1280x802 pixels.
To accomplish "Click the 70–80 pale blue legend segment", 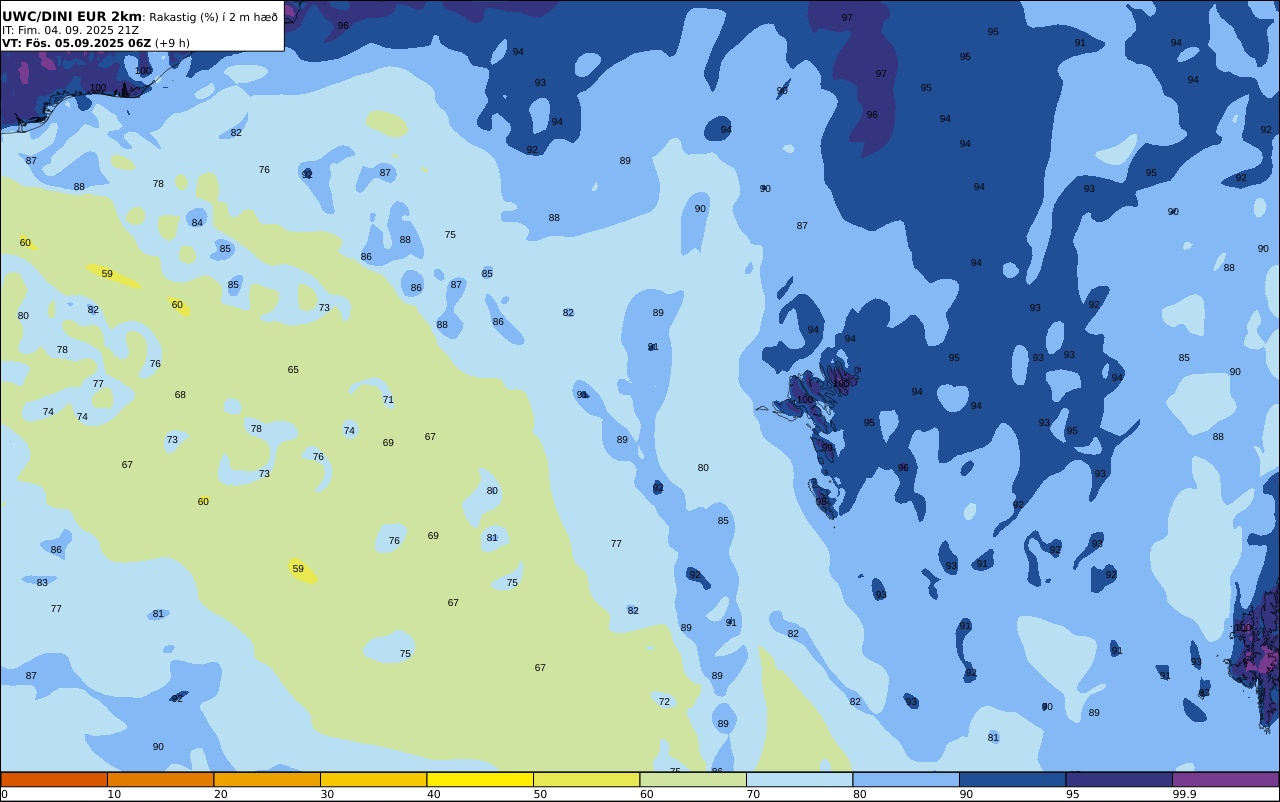I will [799, 779].
